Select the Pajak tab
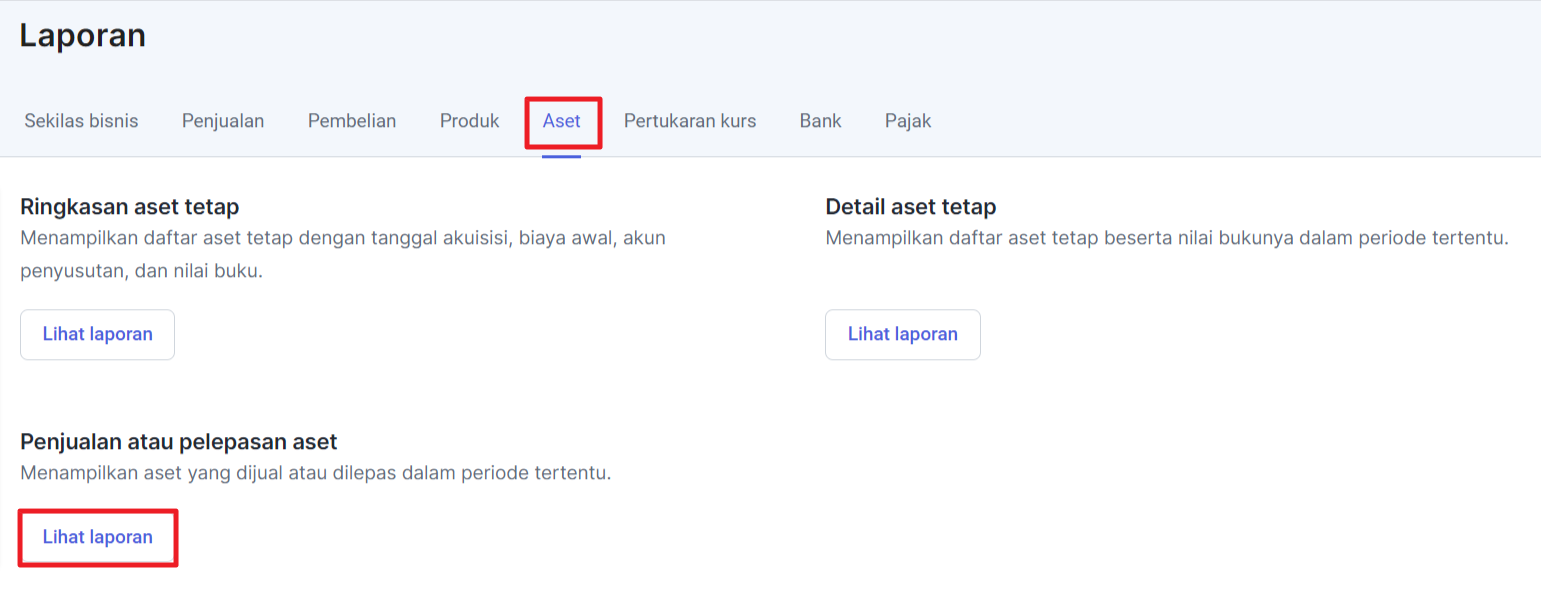The image size is (1541, 592). pyautogui.click(x=908, y=121)
